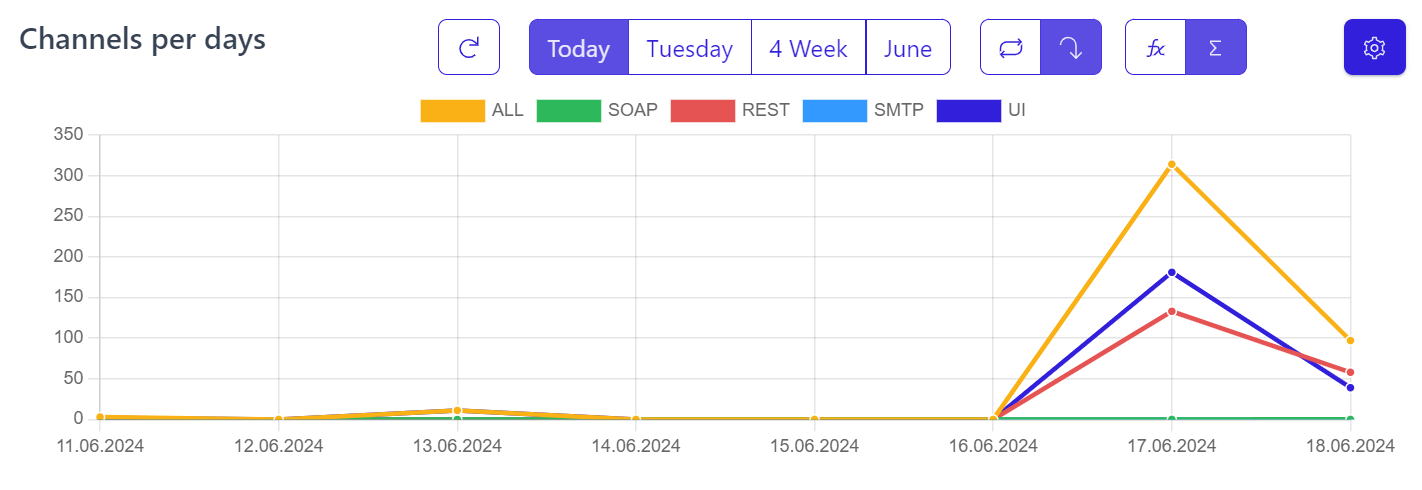Click the ALL data point on 13.06.2024
This screenshot has height=490, width=1422.
point(457,410)
